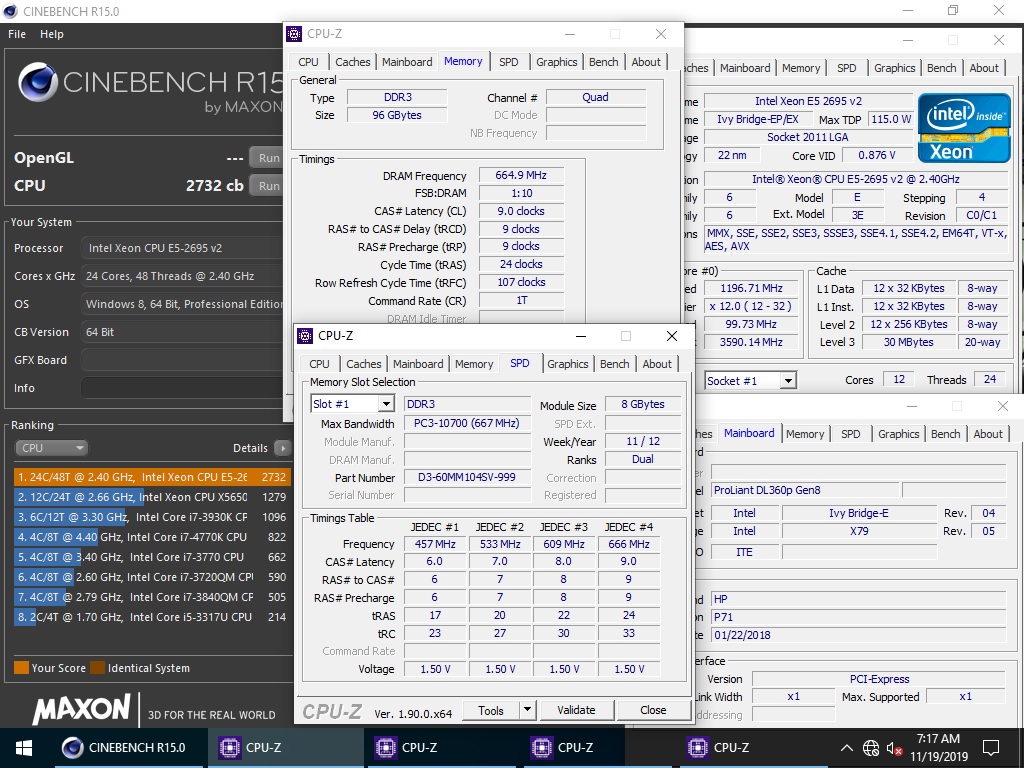
Task: Open the File menu in Cinebench
Action: 17,34
